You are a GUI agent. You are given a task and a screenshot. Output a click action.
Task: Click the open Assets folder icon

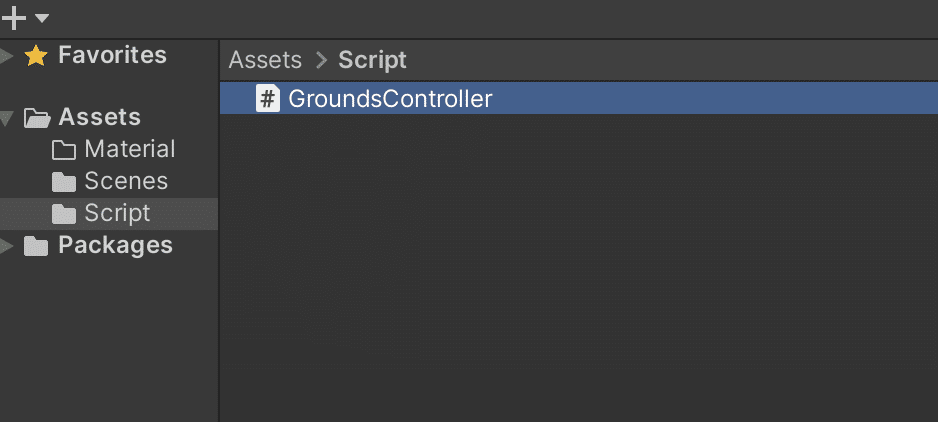(38, 118)
